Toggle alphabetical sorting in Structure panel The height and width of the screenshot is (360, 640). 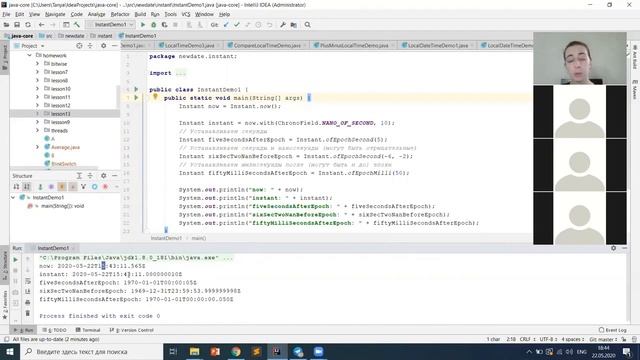pyautogui.click(x=27, y=187)
